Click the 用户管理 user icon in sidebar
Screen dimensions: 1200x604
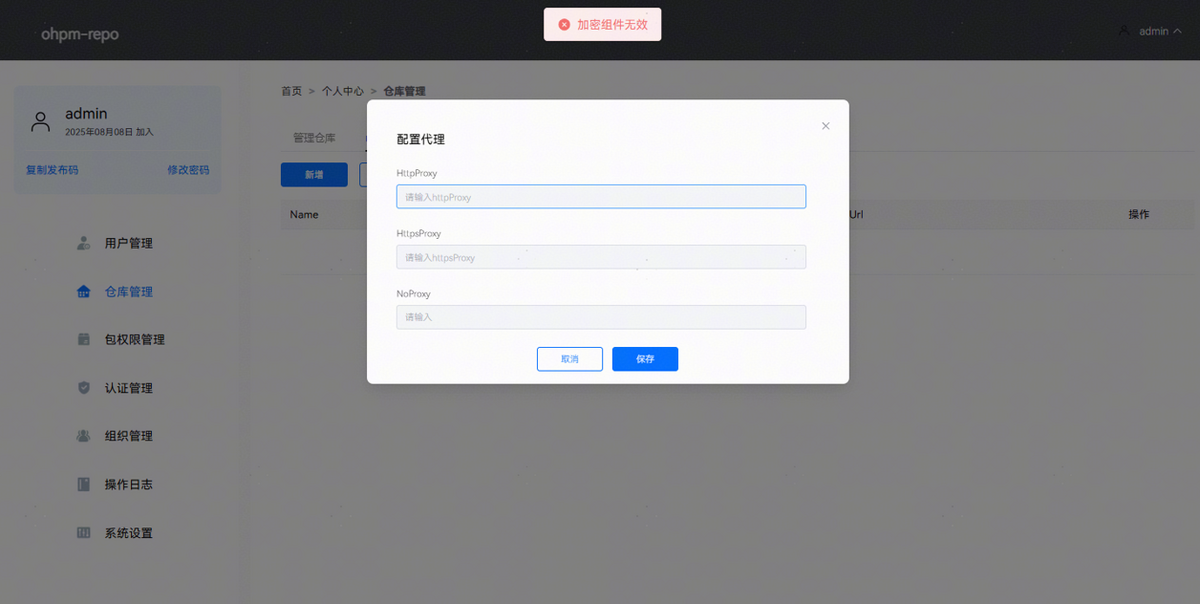84,243
